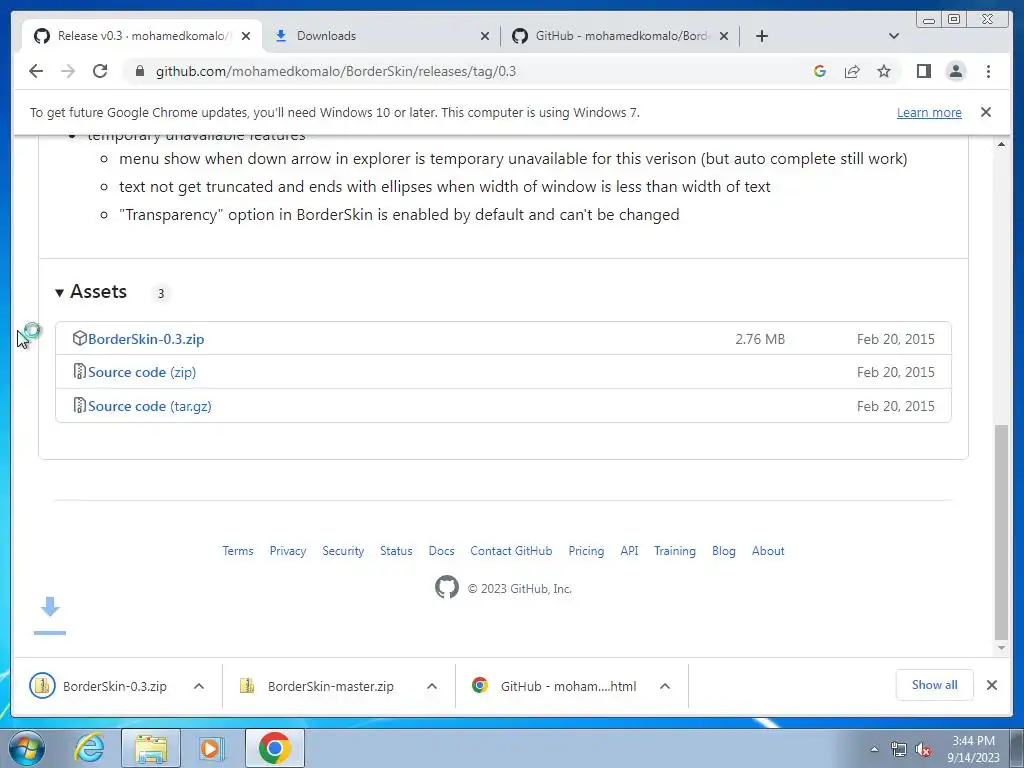Open the Training footer link

click(675, 551)
